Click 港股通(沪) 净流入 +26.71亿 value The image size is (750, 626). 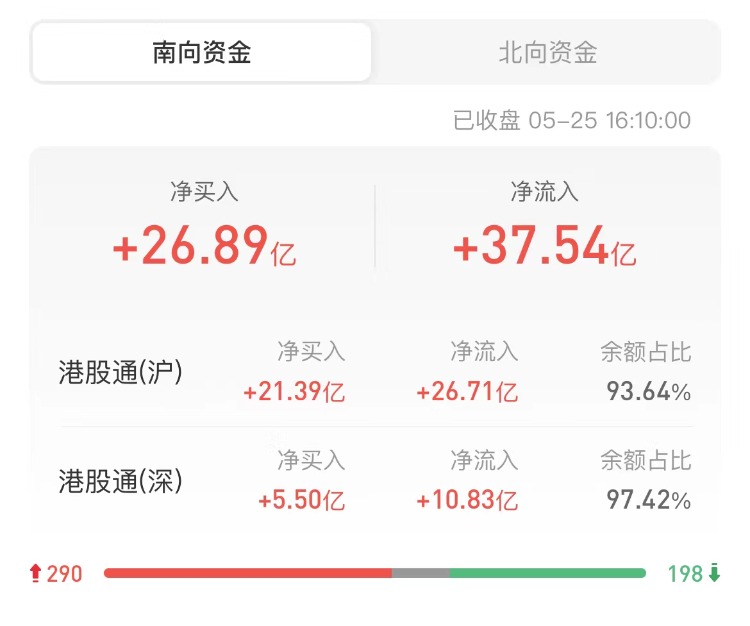[467, 392]
